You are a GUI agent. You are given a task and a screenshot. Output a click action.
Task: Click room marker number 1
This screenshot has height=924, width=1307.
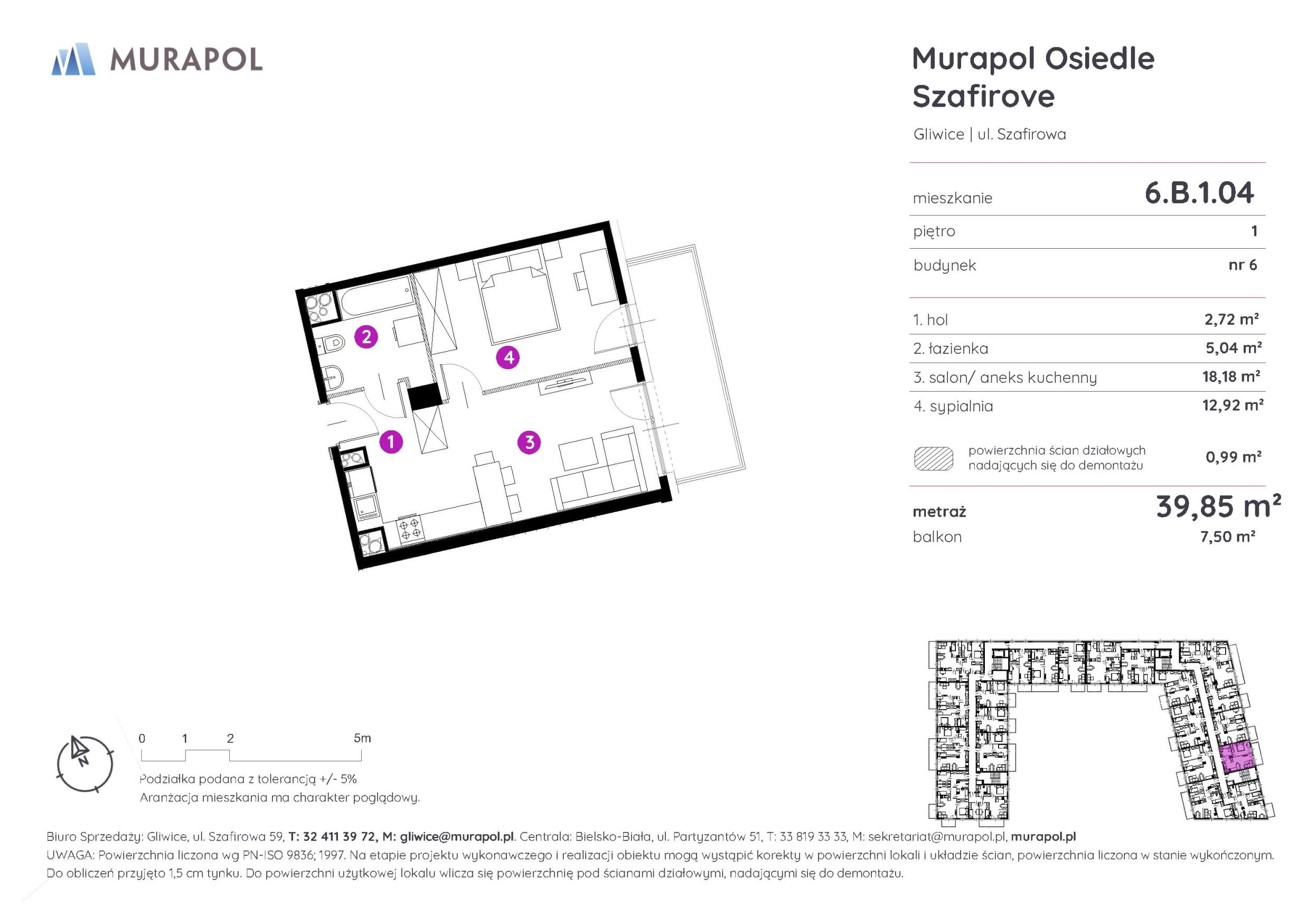[391, 441]
